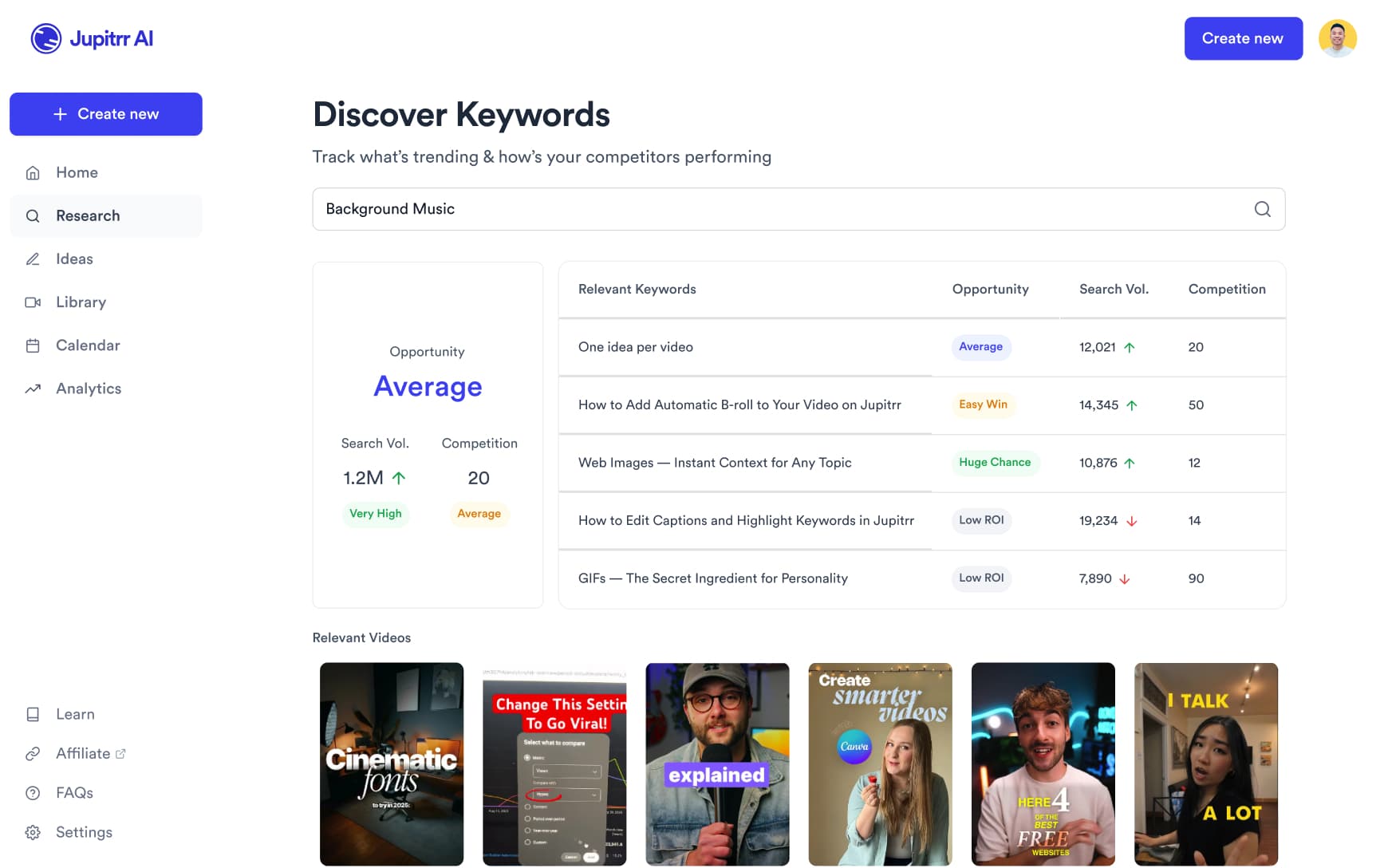
Task: Click the search magnifier in the keyword search bar
Action: 1262,209
